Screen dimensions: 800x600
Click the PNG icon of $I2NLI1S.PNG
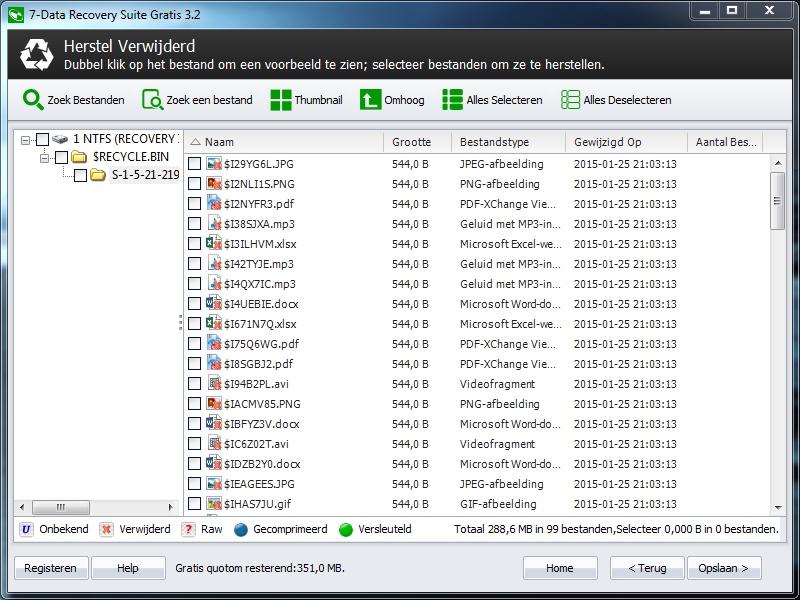pos(214,184)
